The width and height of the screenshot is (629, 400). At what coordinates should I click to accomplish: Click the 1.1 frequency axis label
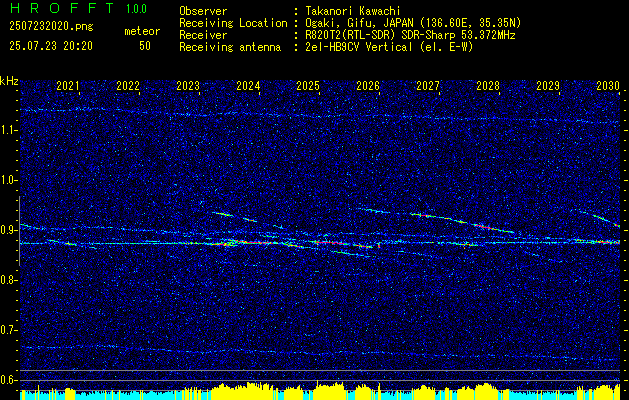[9, 130]
